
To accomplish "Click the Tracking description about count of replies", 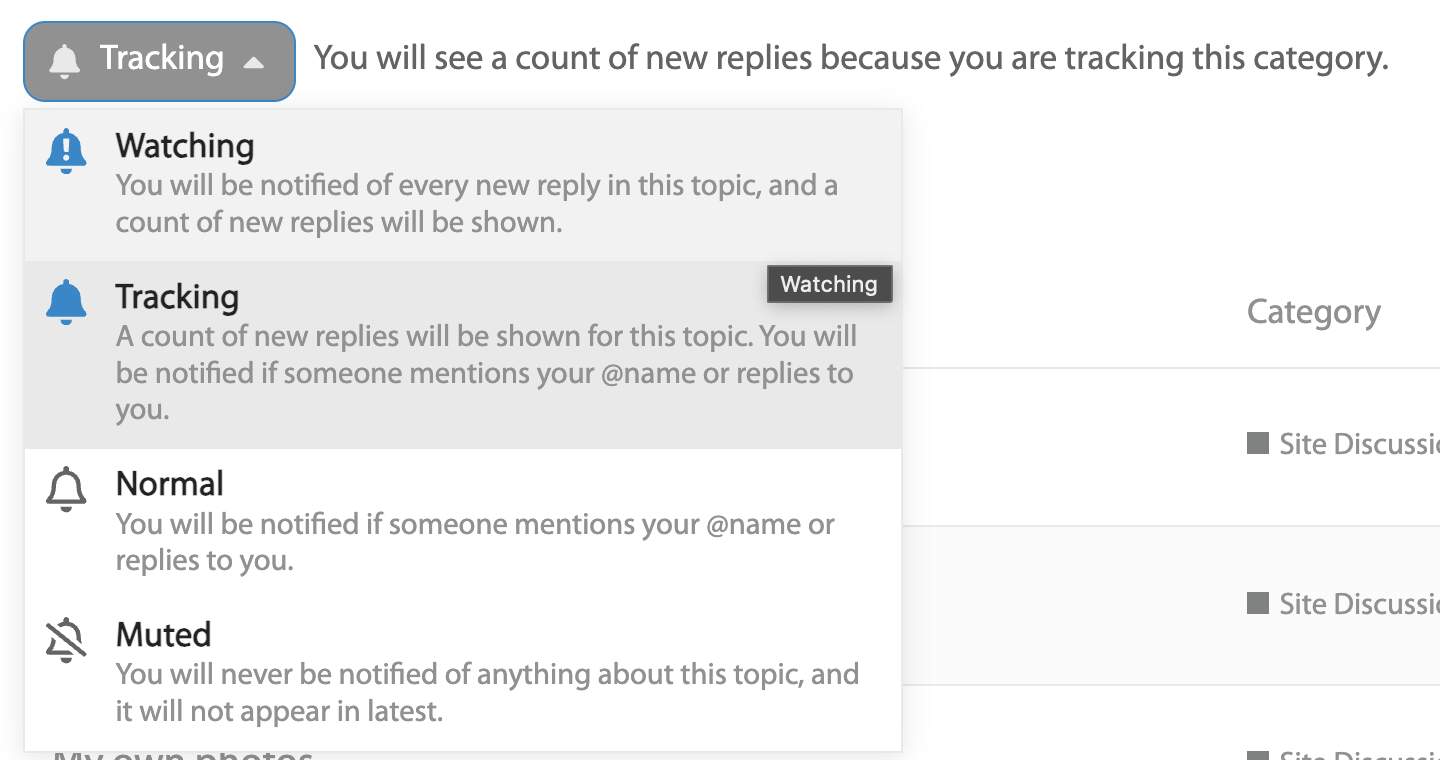I will click(486, 372).
